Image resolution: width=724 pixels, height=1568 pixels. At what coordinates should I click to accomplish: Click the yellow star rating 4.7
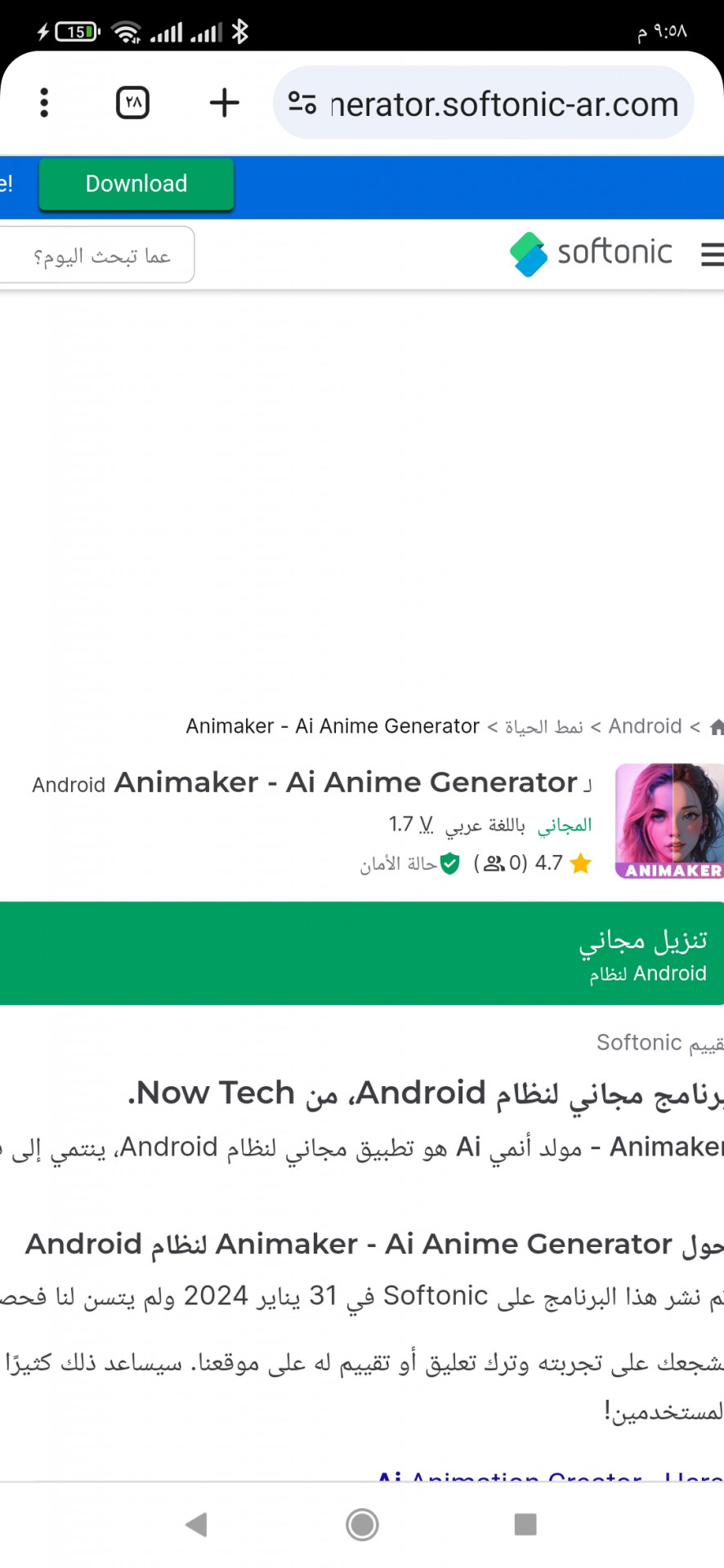(581, 863)
